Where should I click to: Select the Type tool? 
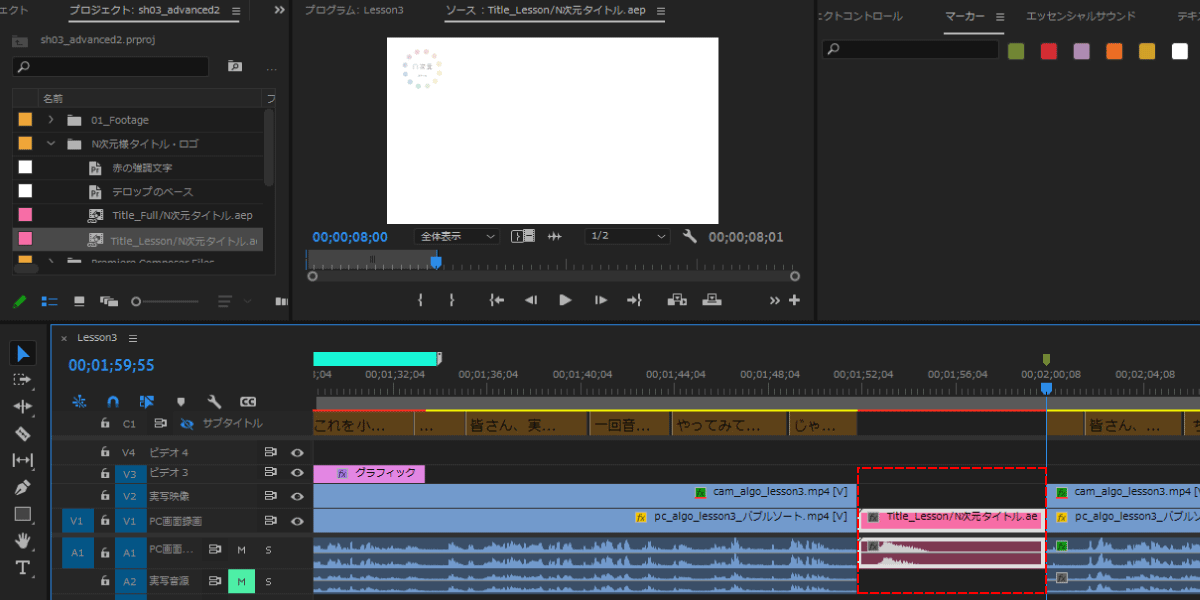tap(23, 568)
